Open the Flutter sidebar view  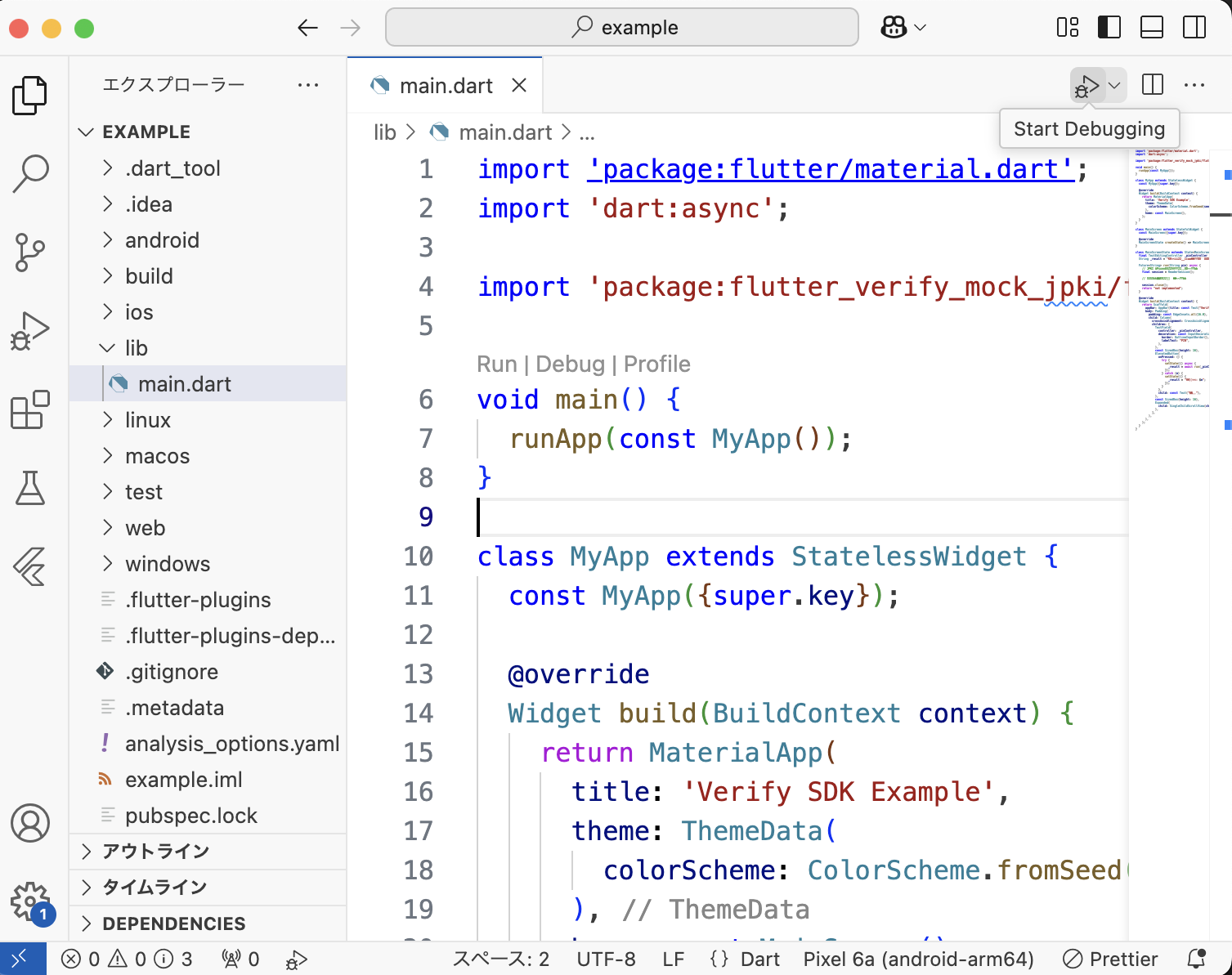[31, 566]
